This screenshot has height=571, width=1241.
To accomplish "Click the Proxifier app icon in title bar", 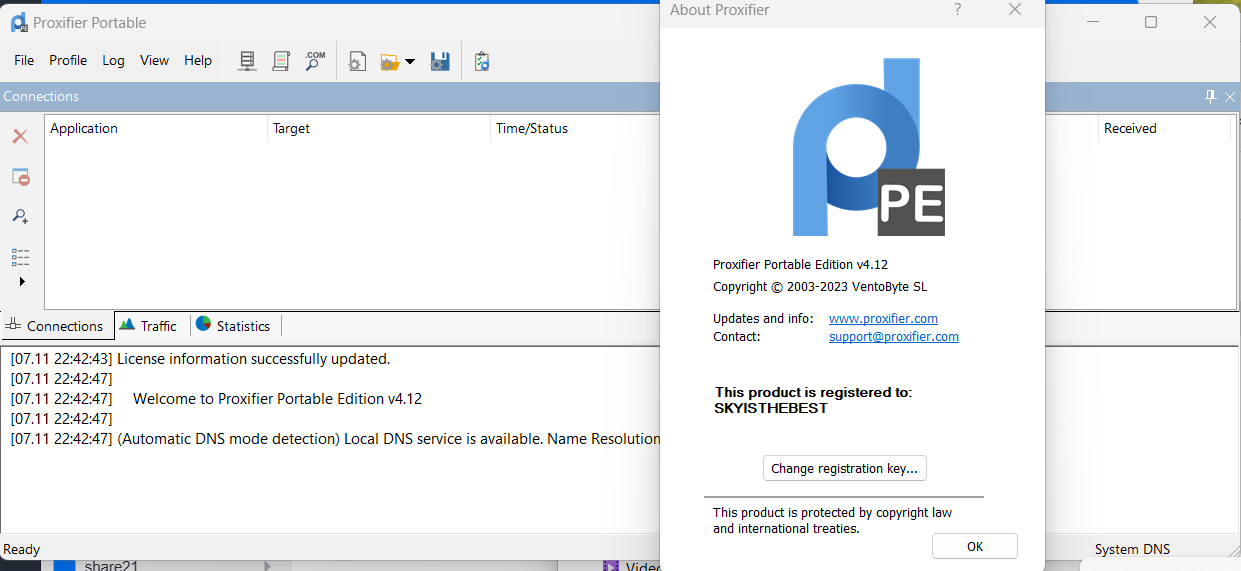I will 19,22.
